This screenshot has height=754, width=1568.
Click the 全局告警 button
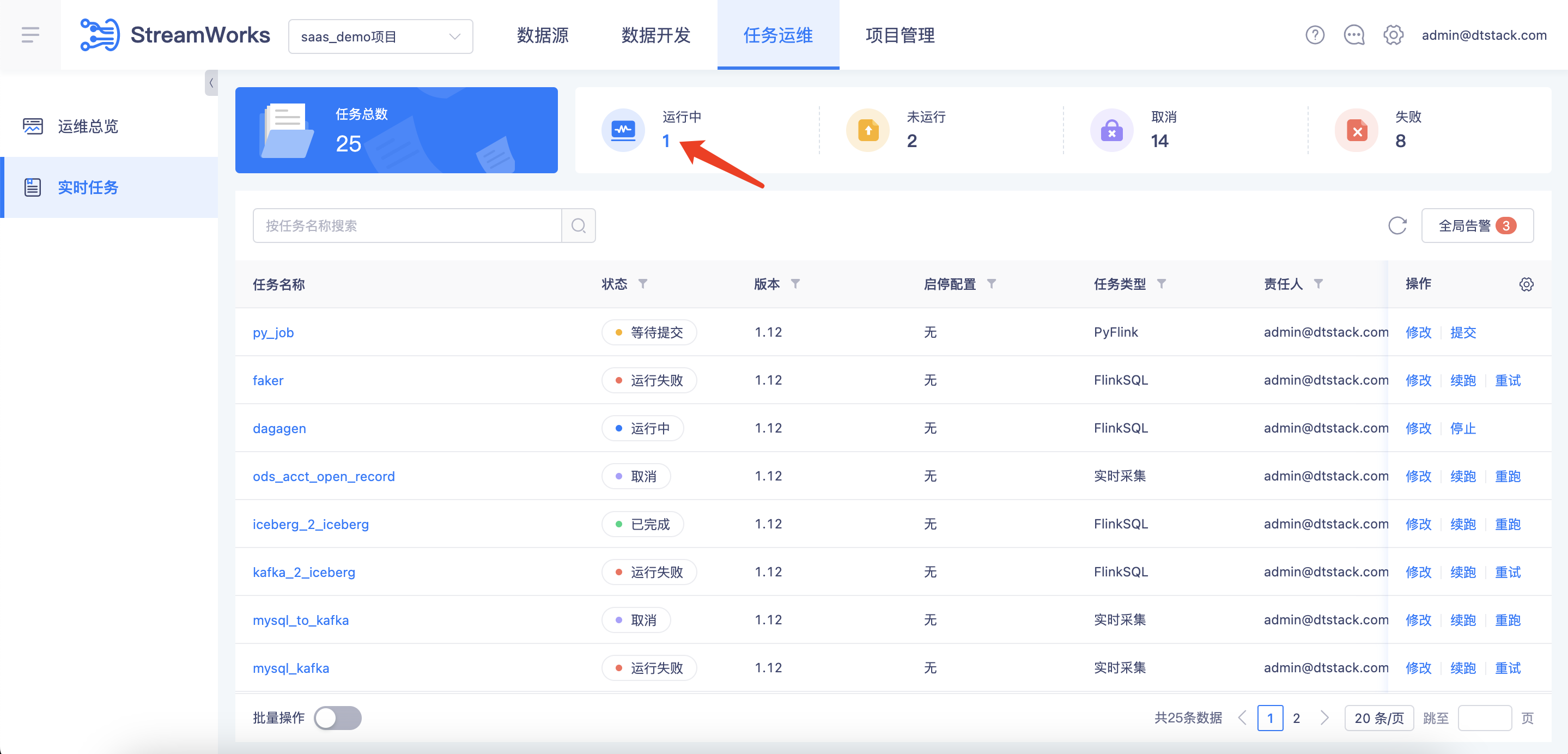coord(1476,226)
